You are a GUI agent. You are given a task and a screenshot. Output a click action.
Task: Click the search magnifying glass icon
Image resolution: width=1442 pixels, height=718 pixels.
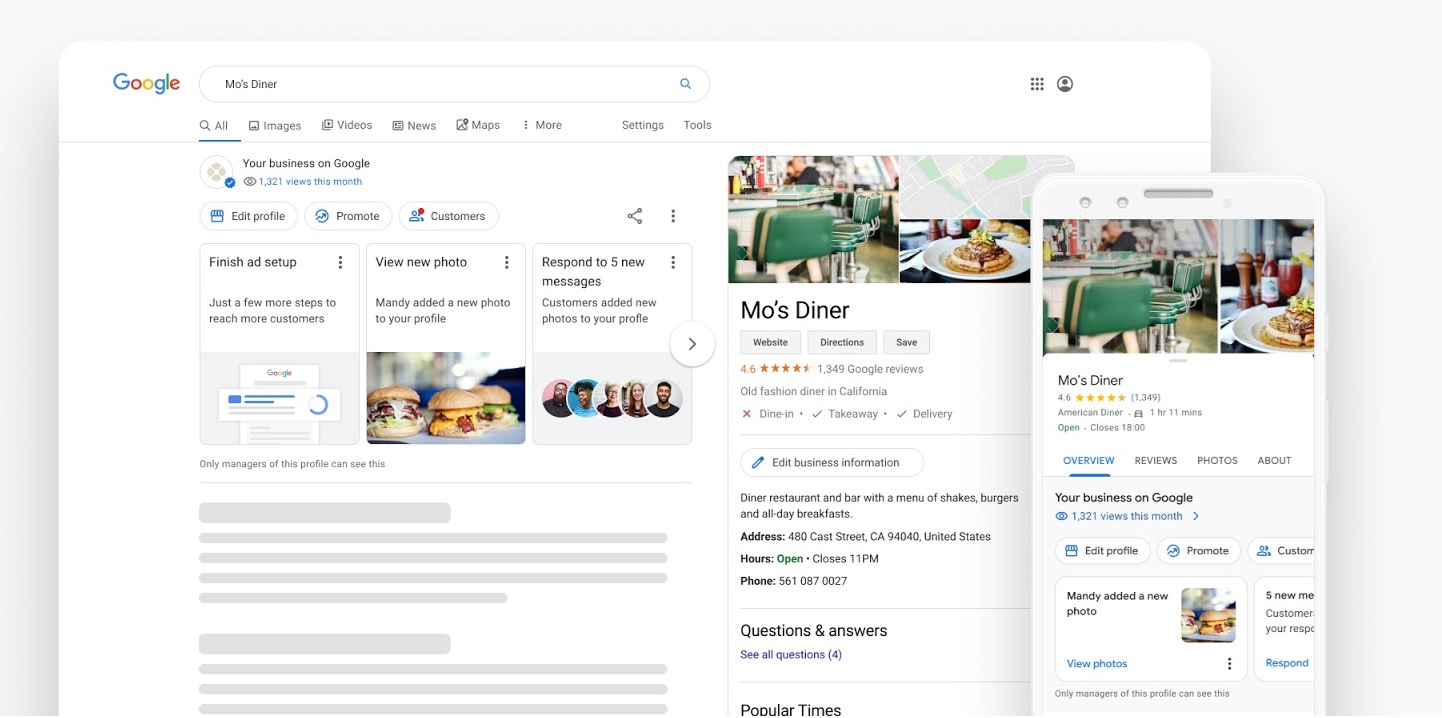(x=685, y=83)
